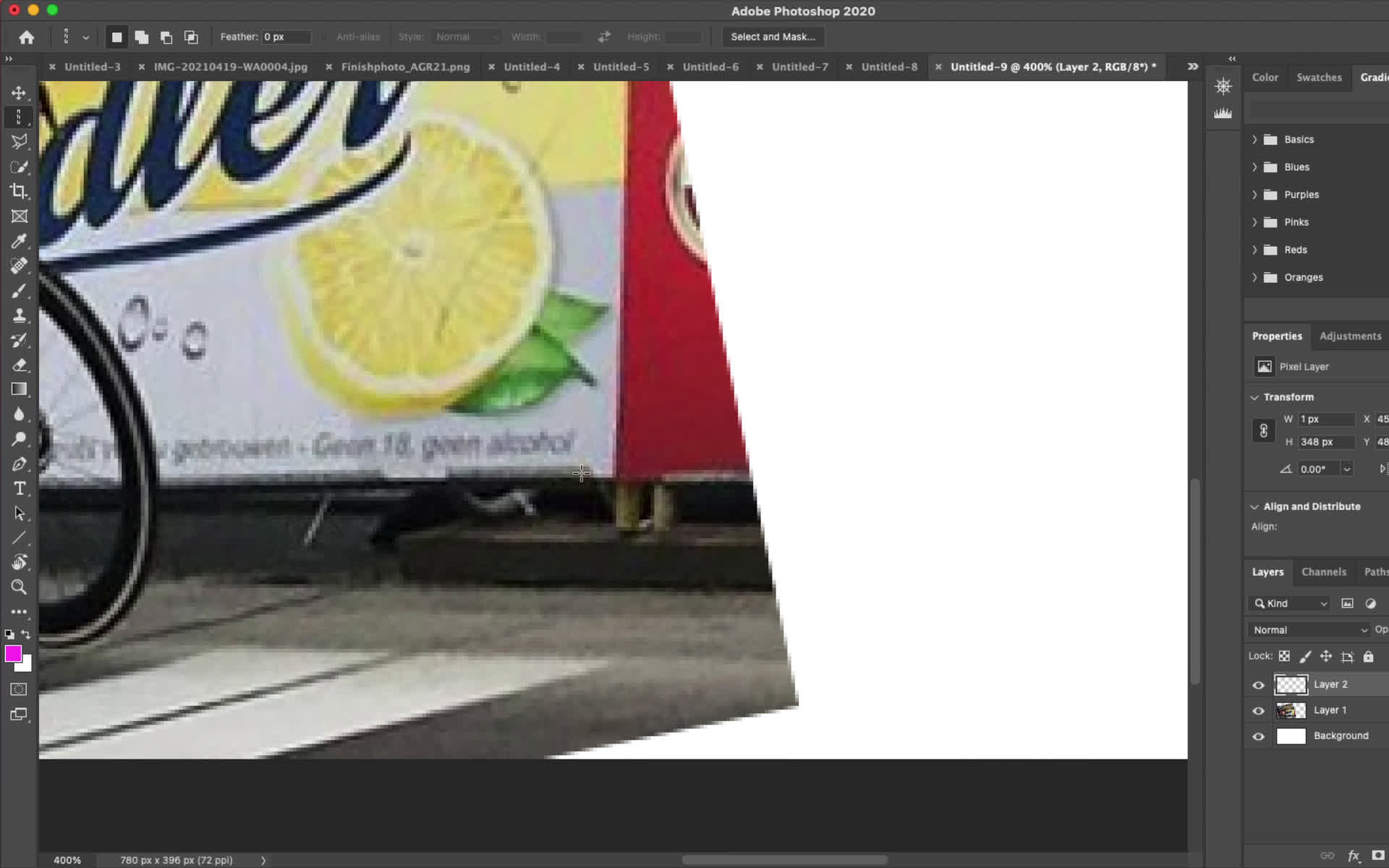
Task: Click the Feather input field
Action: coord(286,37)
